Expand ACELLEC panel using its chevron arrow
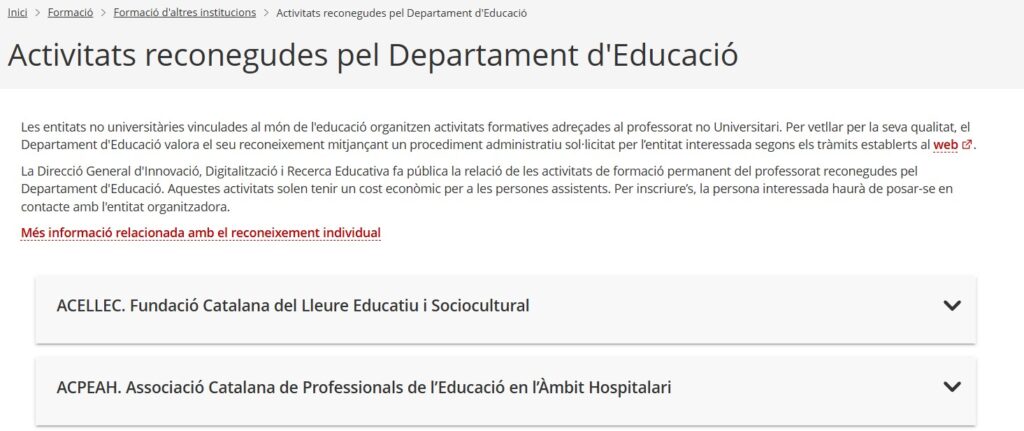 tap(952, 305)
